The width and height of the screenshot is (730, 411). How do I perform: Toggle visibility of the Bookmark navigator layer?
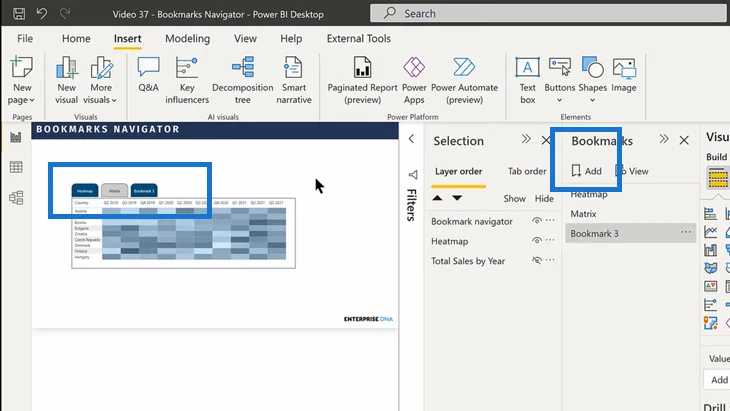(x=537, y=221)
